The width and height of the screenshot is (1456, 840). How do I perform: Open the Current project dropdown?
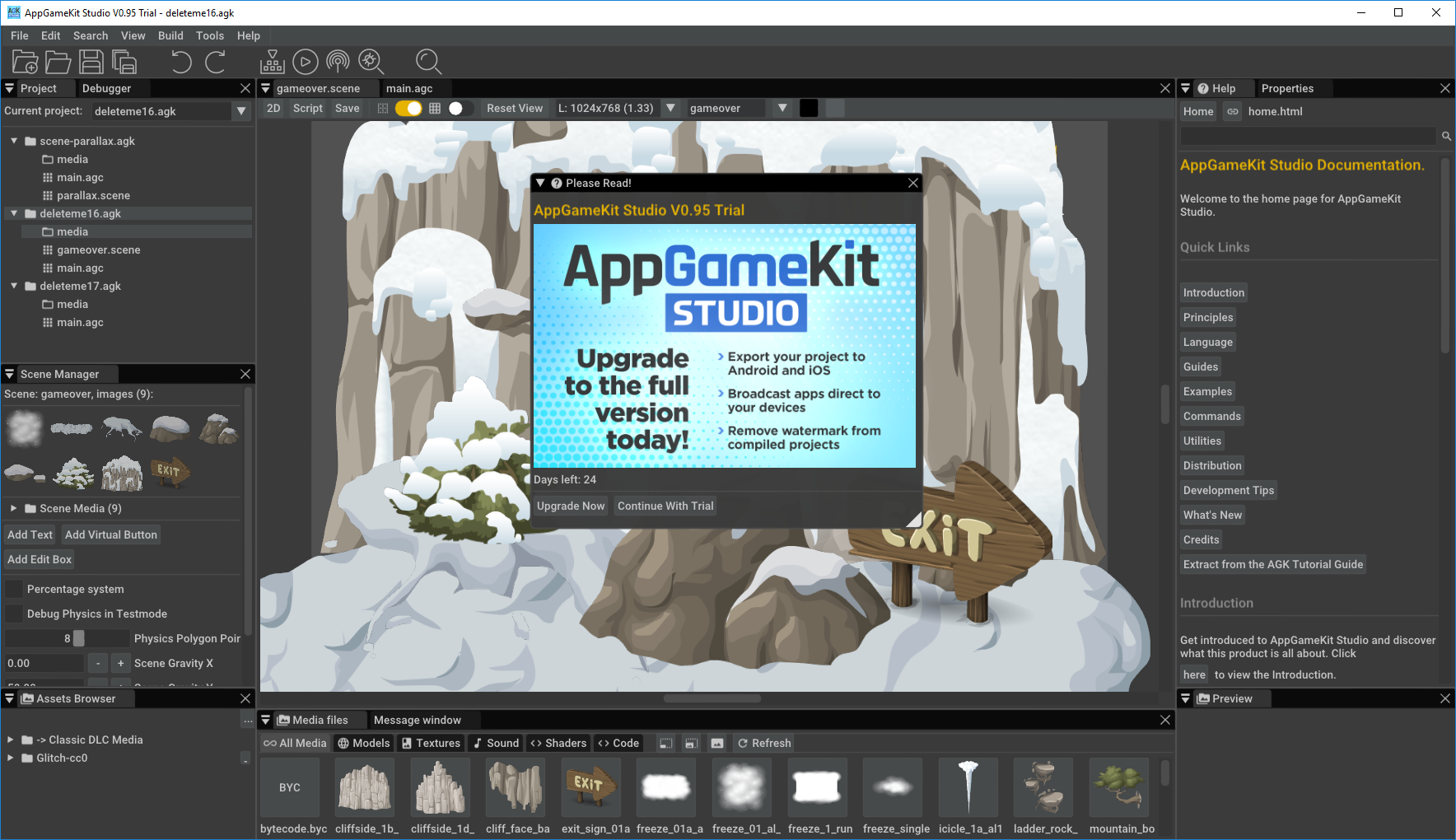point(240,111)
